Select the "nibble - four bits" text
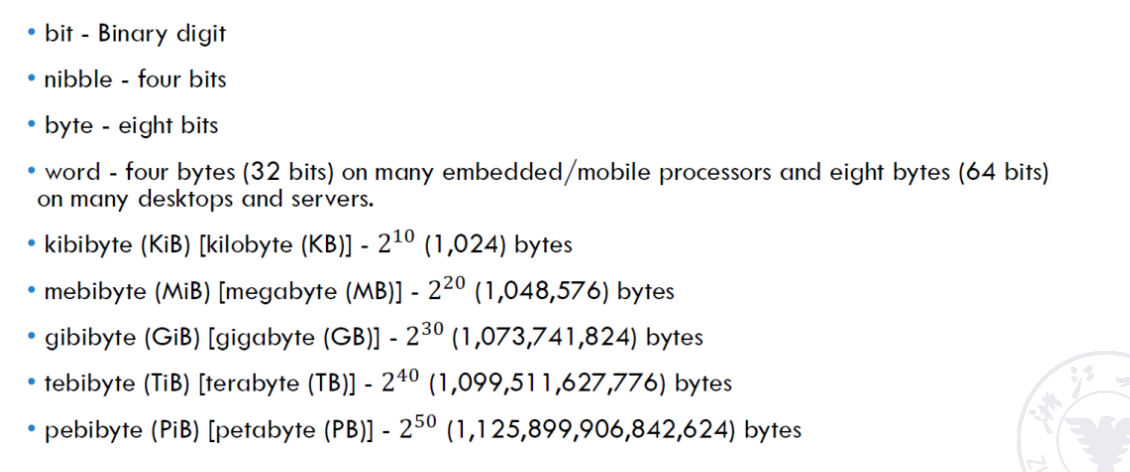This screenshot has width=1130, height=472. (135, 79)
